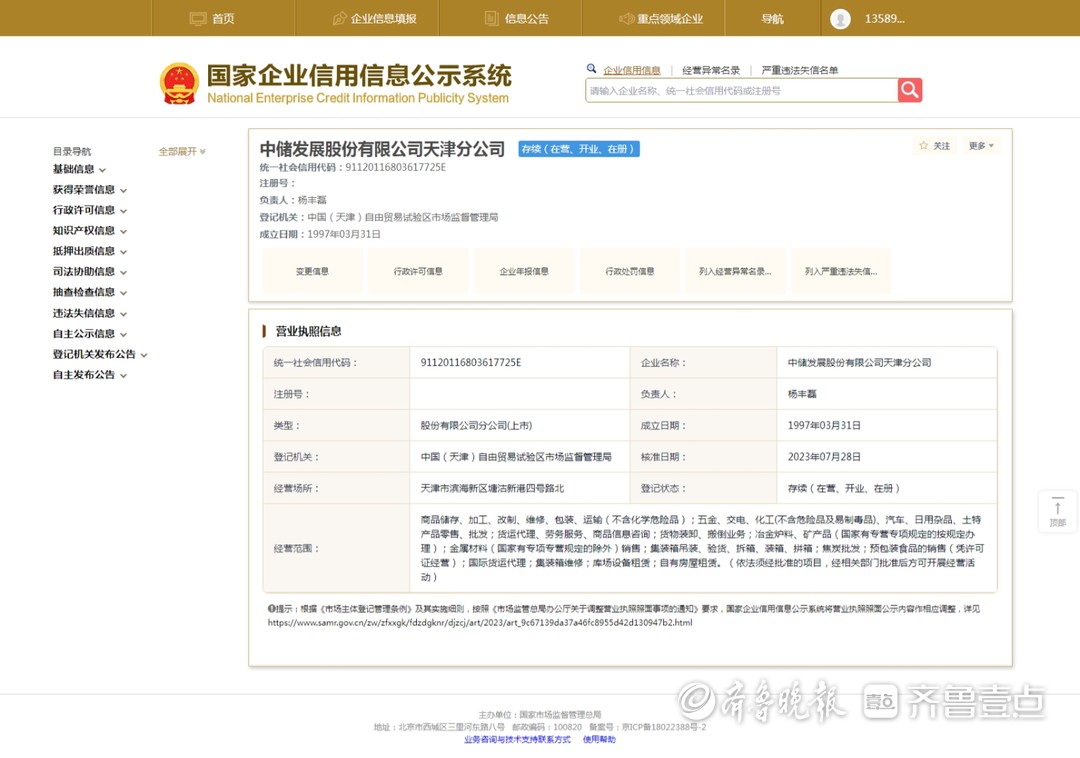Select the 严重违法失信名单 search tab
Viewport: 1080px width, 758px height.
[x=800, y=70]
